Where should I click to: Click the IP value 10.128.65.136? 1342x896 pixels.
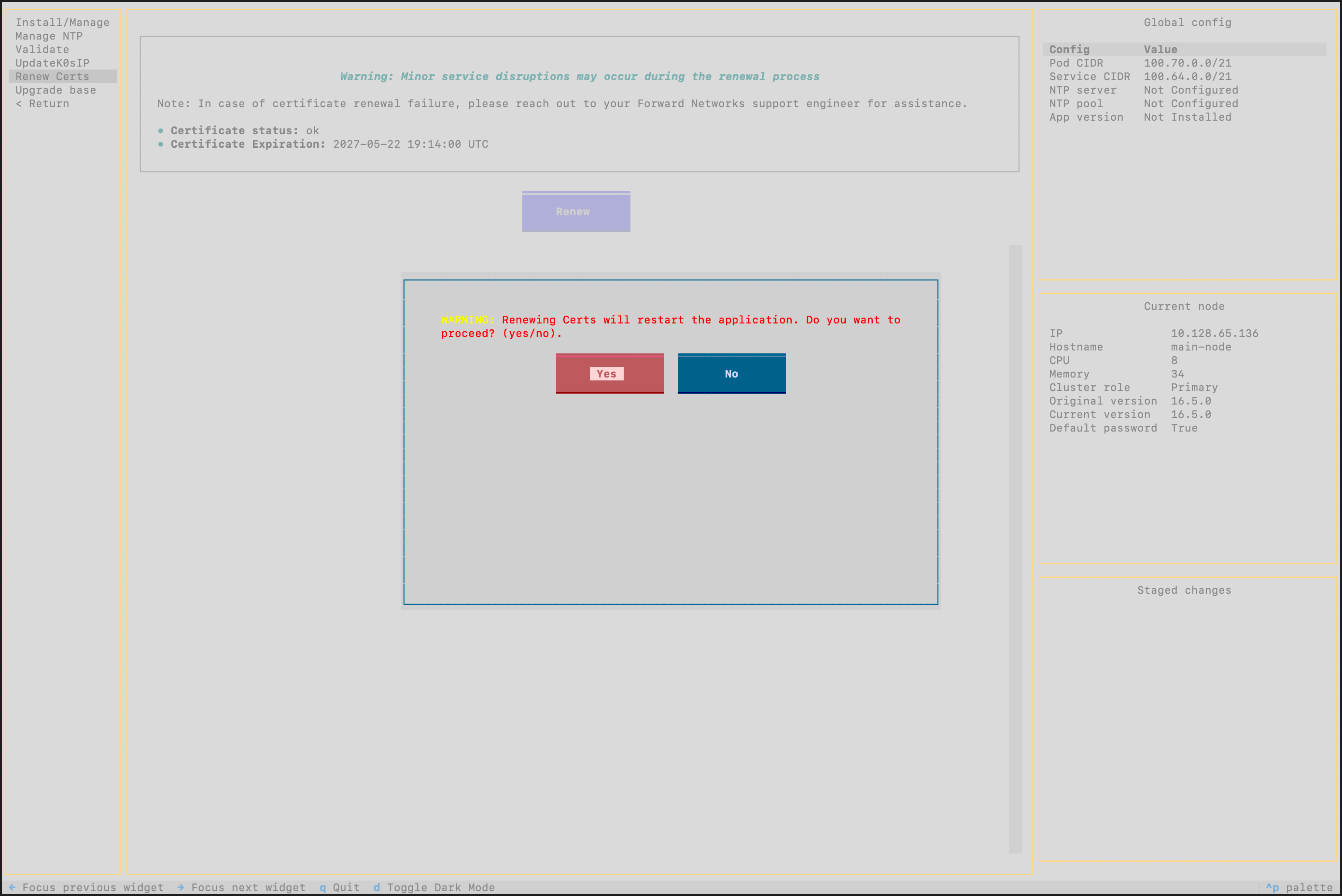[x=1215, y=333]
